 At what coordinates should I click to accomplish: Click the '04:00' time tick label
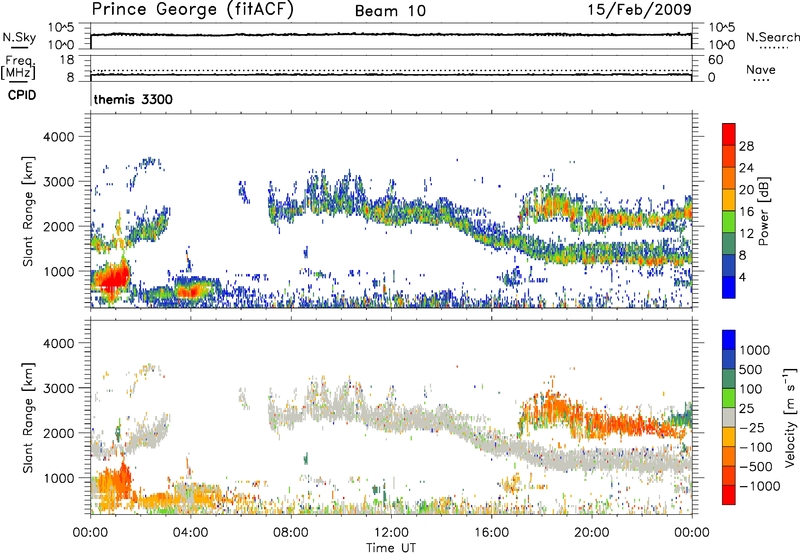[x=190, y=533]
